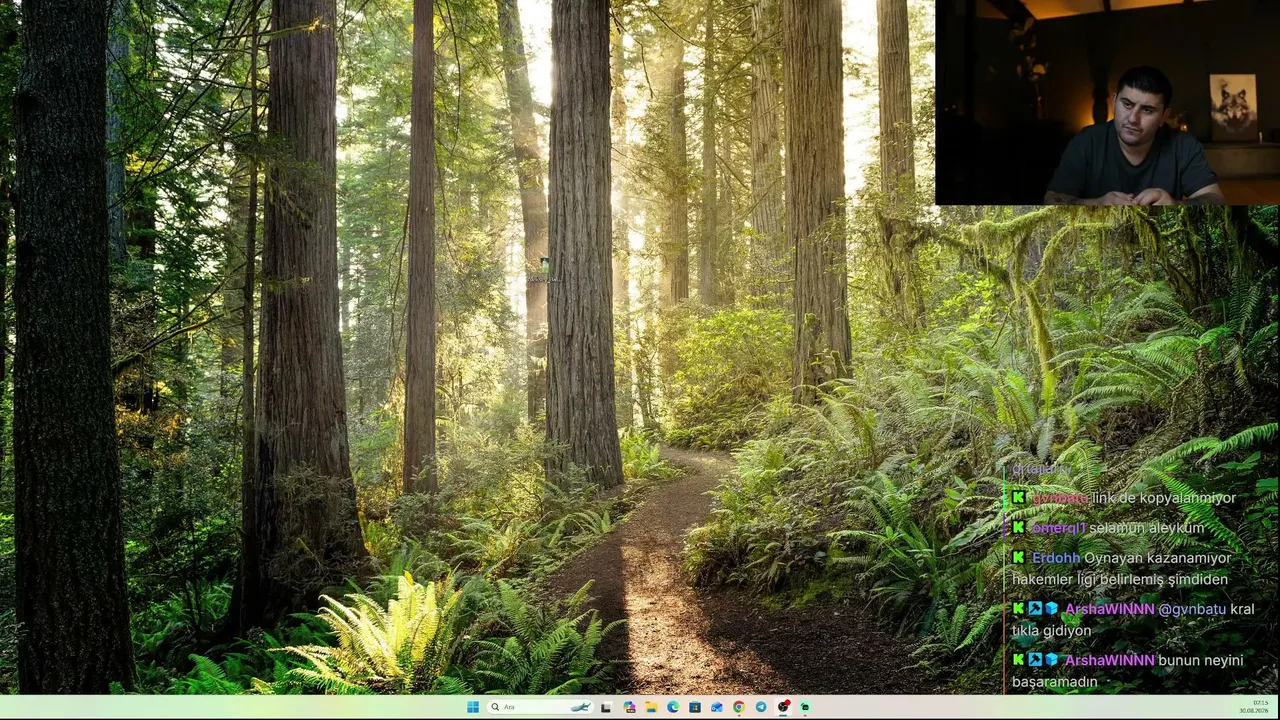Click the taskbar search box labeled Ara
Viewport: 1280px width, 720px height.
[x=540, y=707]
